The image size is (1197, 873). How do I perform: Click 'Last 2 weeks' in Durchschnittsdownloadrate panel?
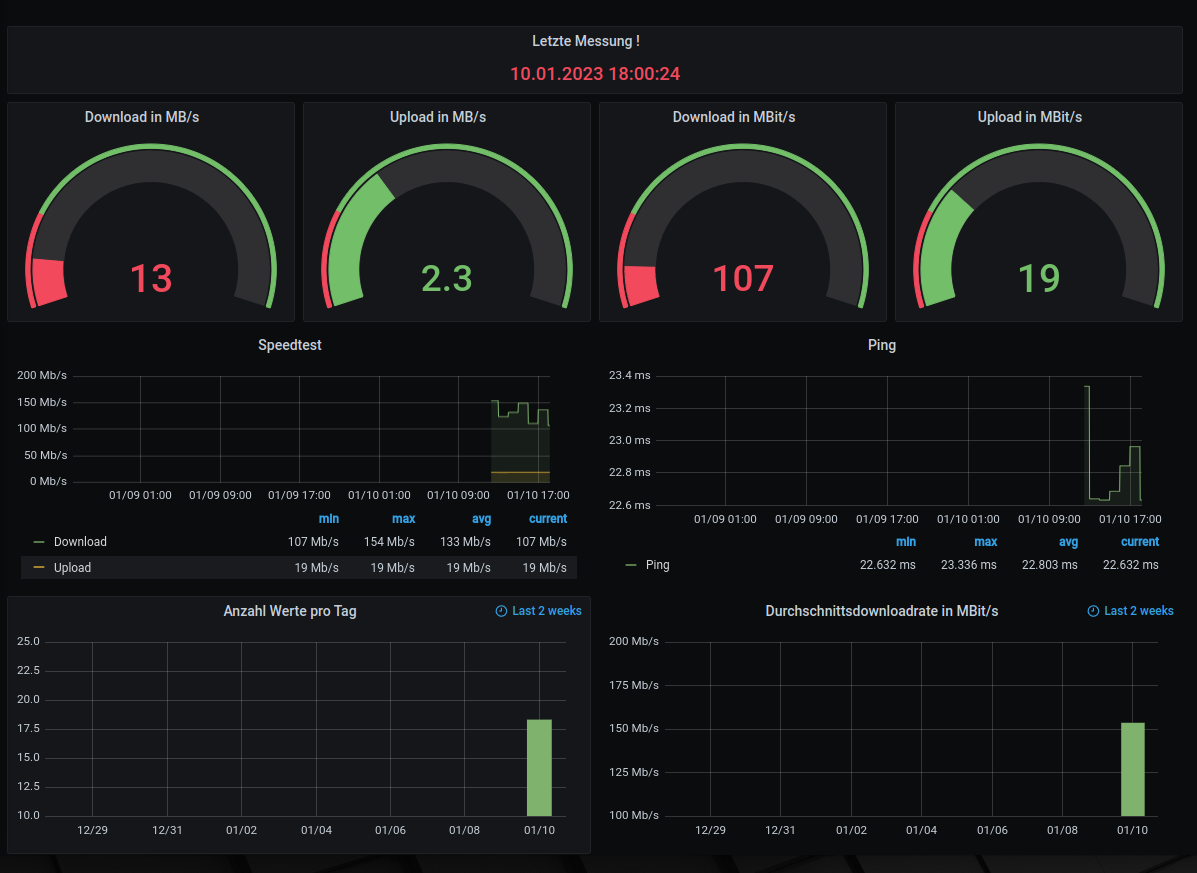pos(1139,611)
